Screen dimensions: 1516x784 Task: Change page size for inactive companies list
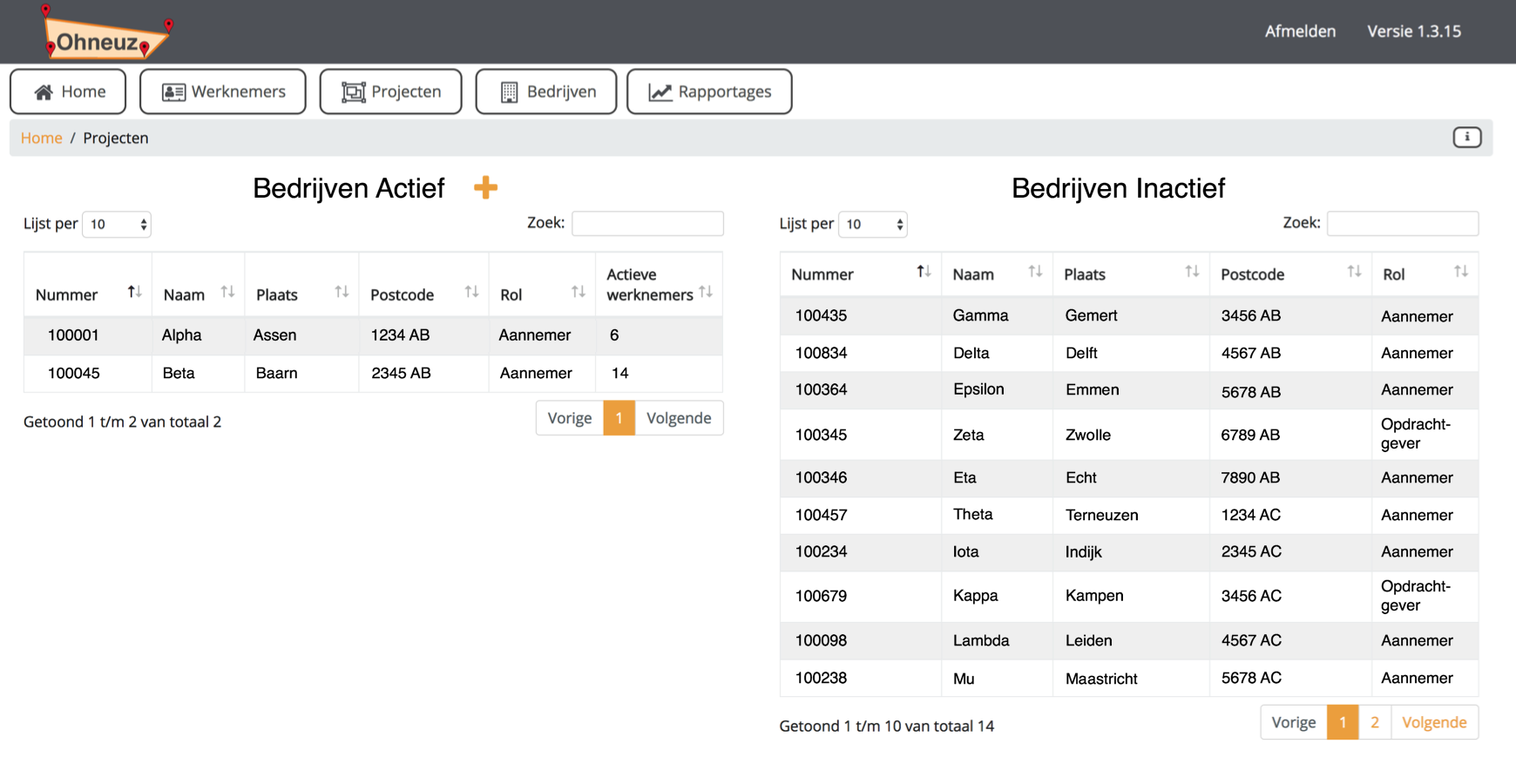(x=872, y=224)
